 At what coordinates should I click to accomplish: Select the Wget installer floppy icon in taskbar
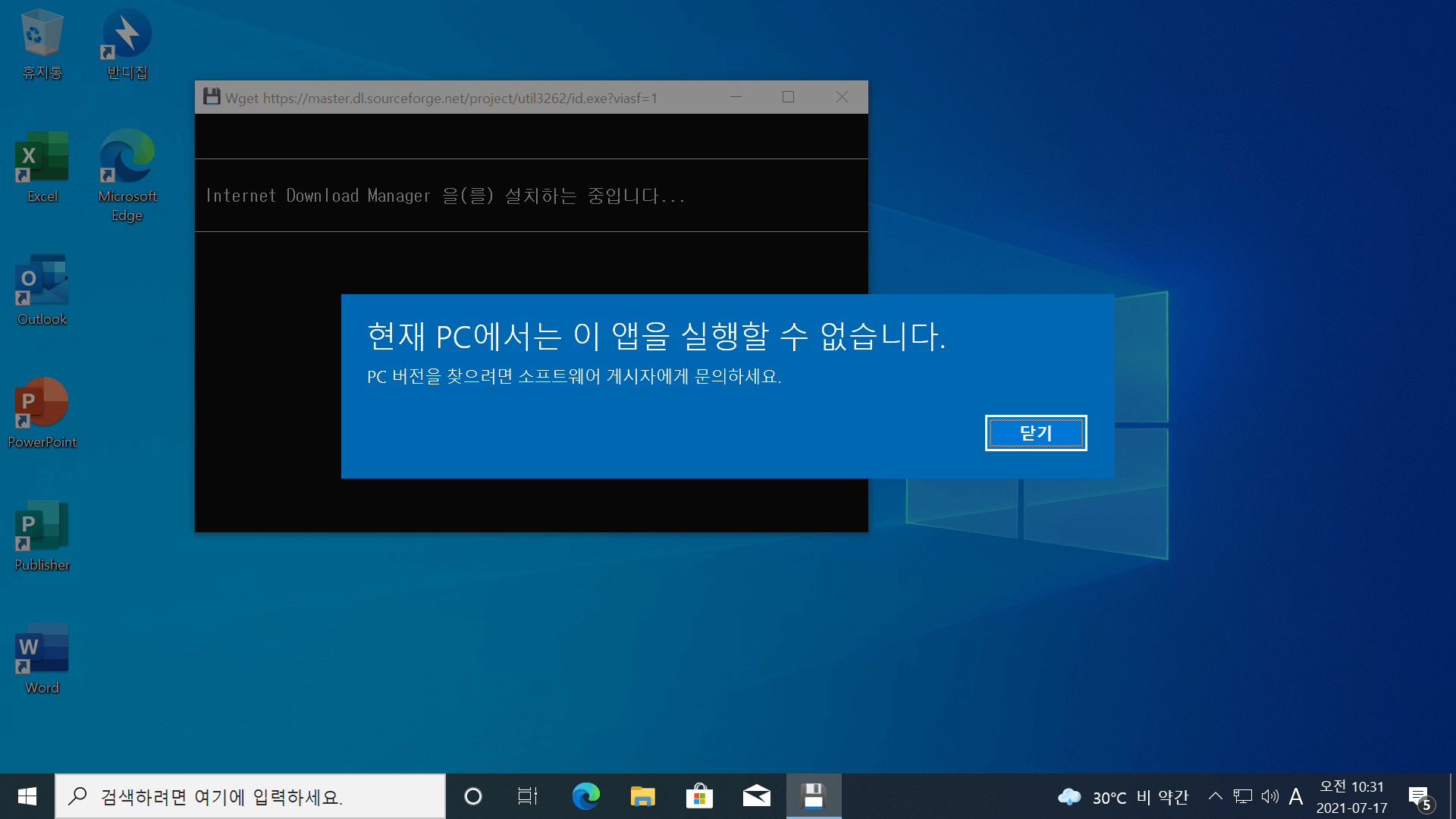pos(814,796)
